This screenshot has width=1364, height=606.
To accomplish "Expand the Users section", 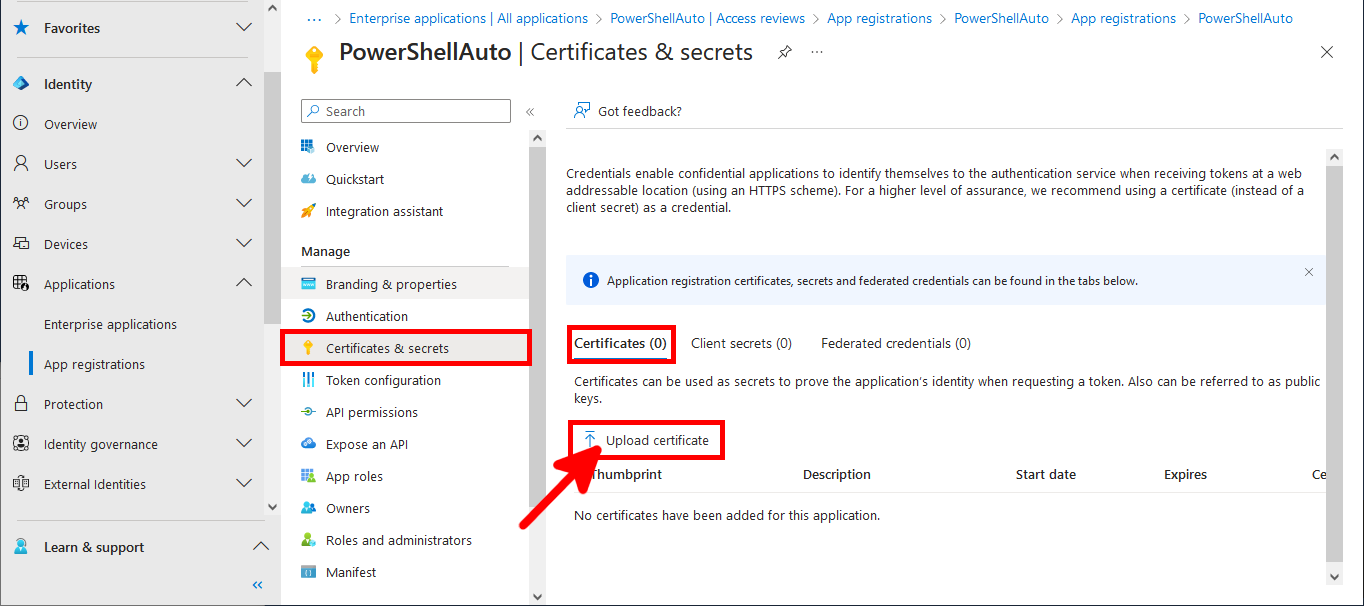I will (x=243, y=164).
